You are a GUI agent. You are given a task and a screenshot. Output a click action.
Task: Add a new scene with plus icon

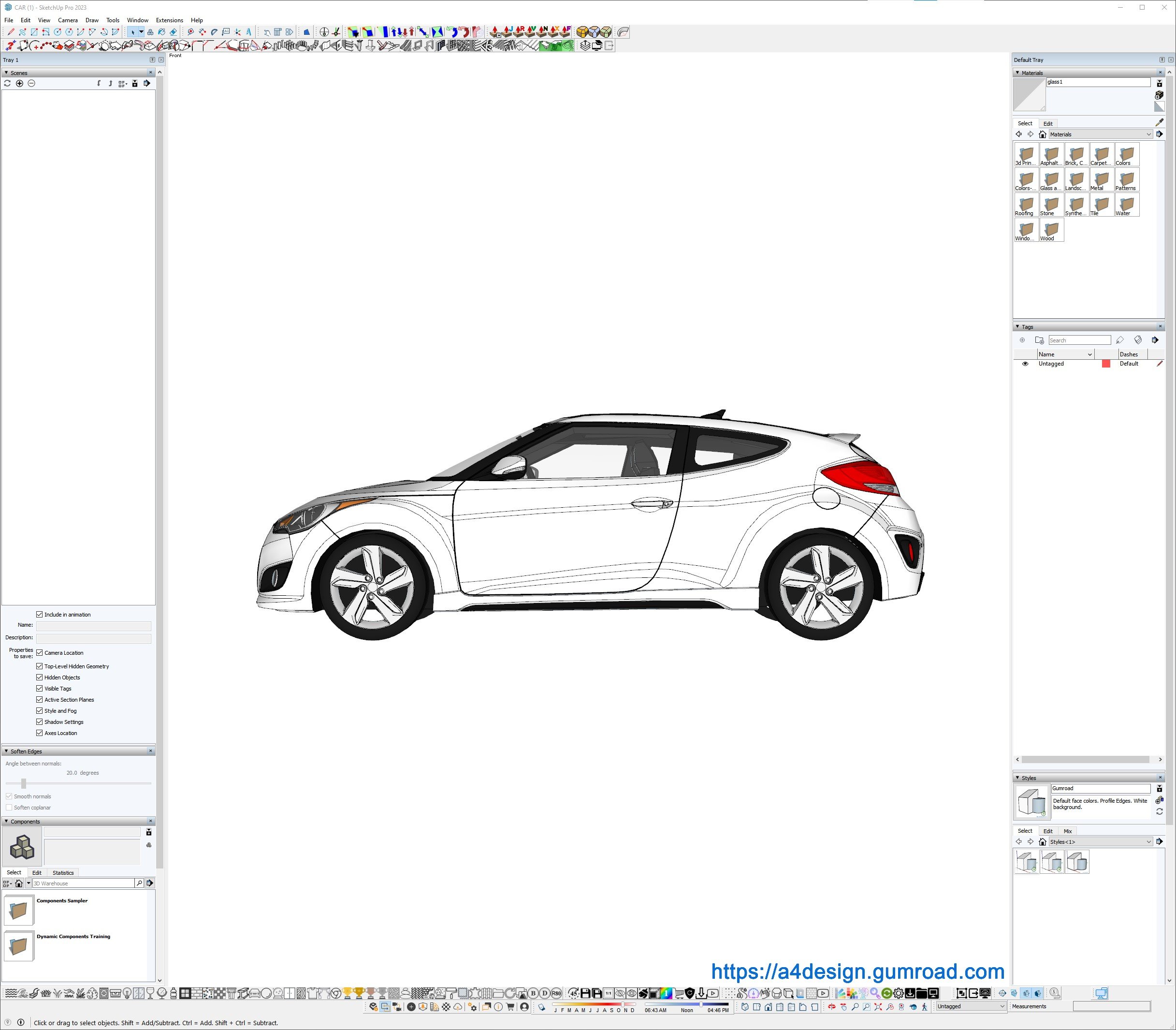19,83
